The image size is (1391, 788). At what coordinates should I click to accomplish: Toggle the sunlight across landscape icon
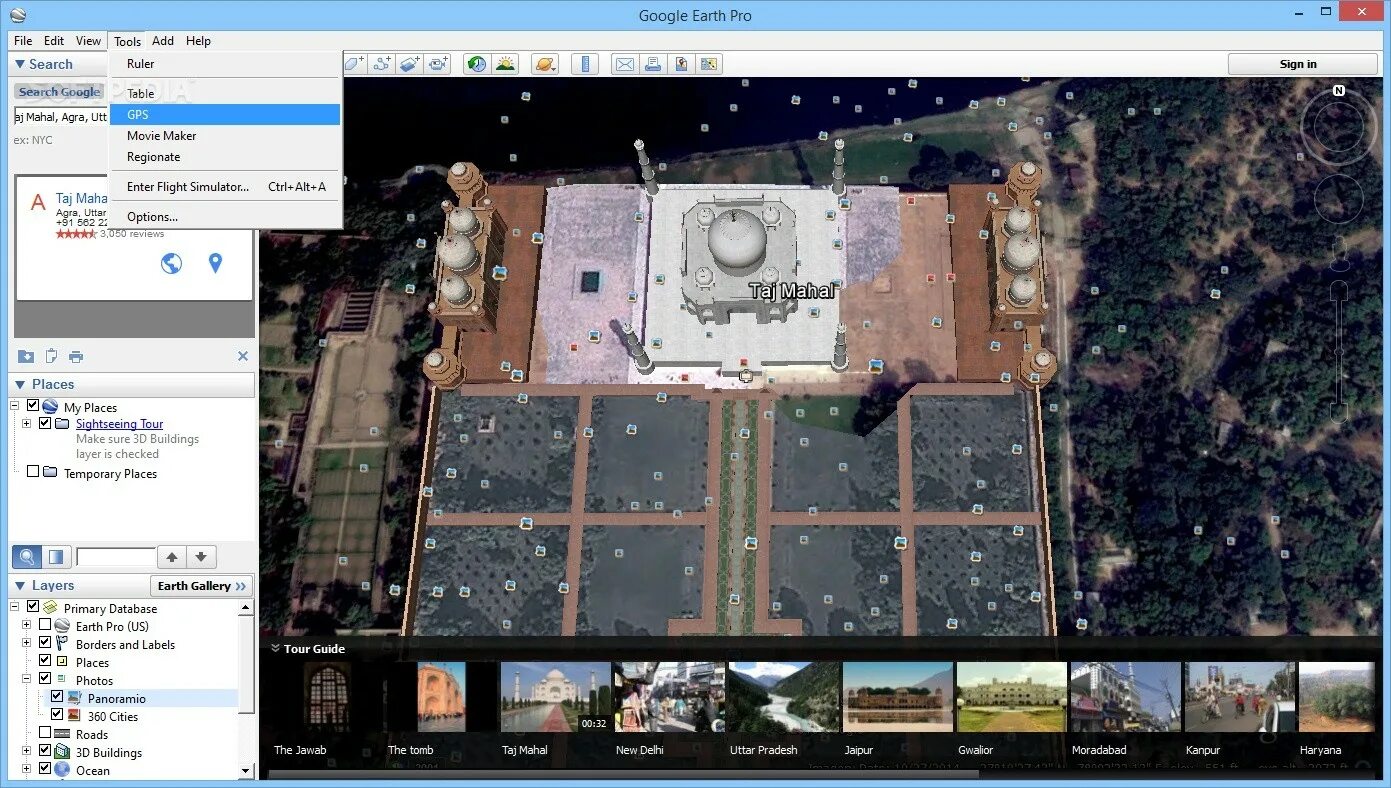(x=506, y=64)
